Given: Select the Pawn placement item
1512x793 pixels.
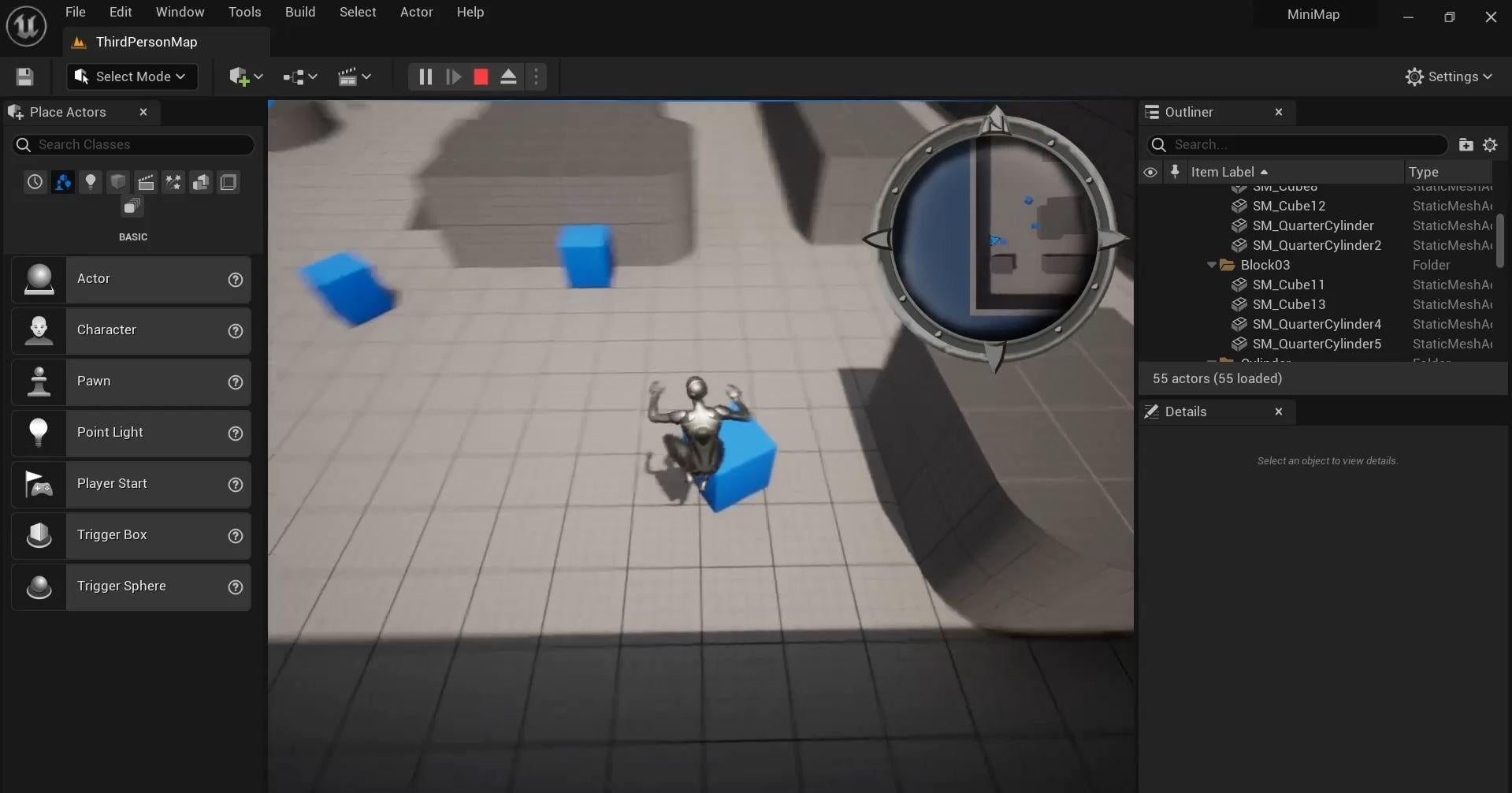Looking at the screenshot, I should pos(131,382).
